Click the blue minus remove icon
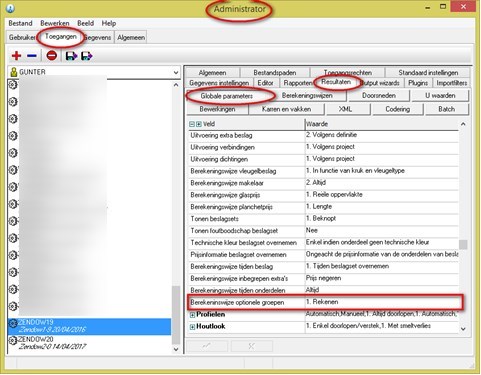This screenshot has width=481, height=375. click(32, 56)
